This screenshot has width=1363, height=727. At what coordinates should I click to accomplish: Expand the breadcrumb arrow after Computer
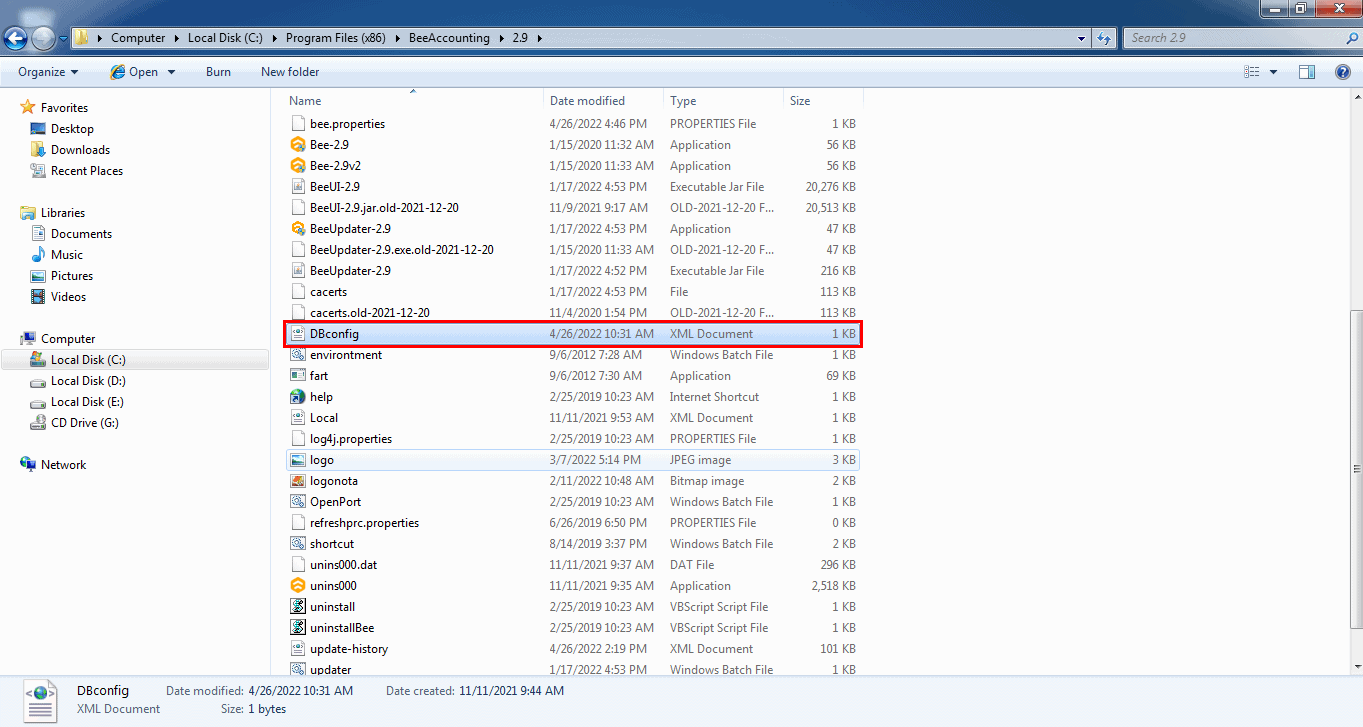click(176, 38)
